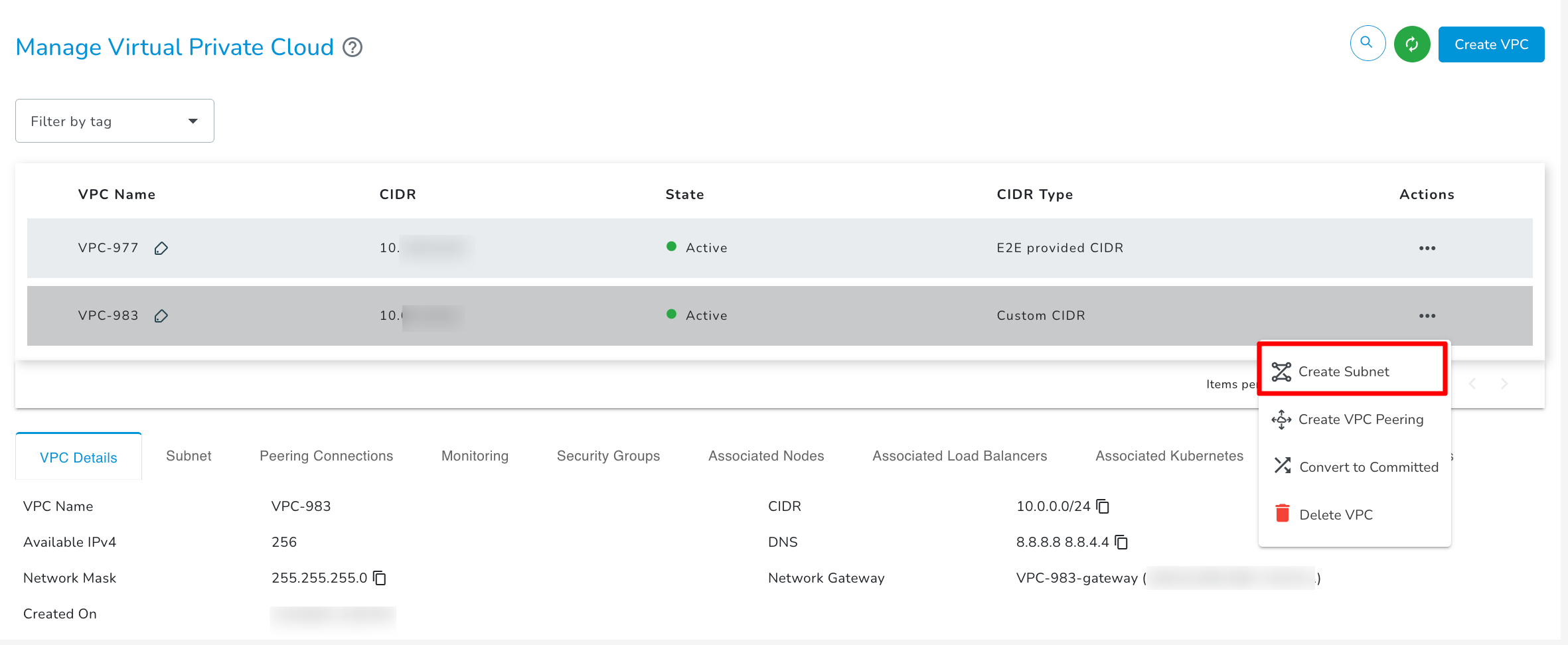Go to next page of VPCs
This screenshot has width=1568, height=645.
pyautogui.click(x=1504, y=384)
